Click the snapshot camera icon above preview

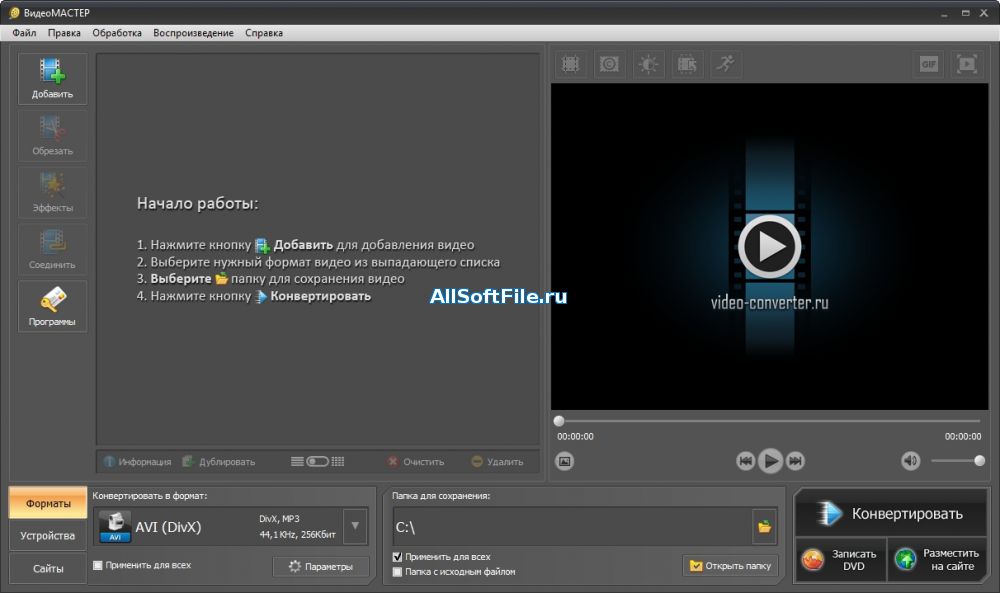click(x=610, y=64)
